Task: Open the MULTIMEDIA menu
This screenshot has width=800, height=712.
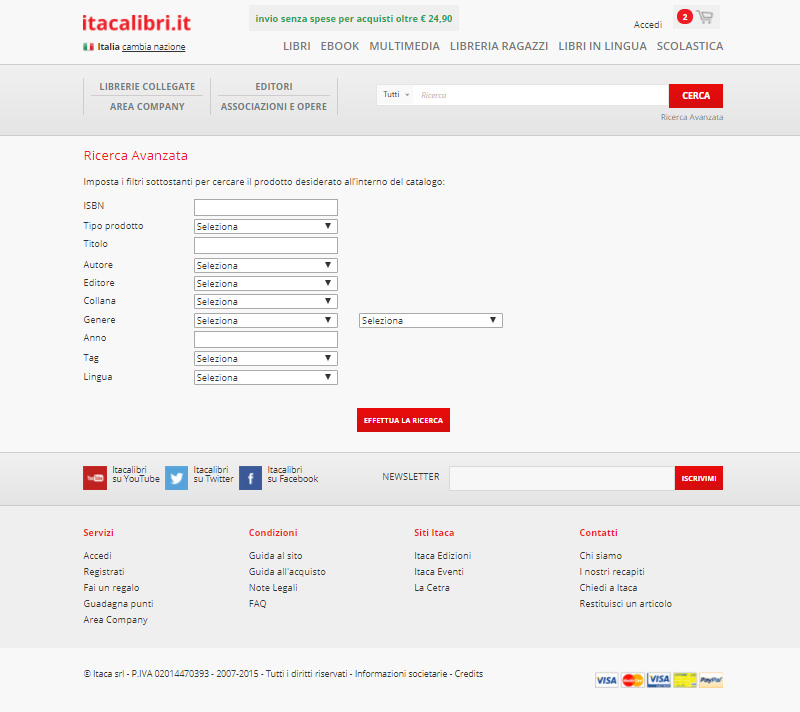Action: click(x=405, y=46)
